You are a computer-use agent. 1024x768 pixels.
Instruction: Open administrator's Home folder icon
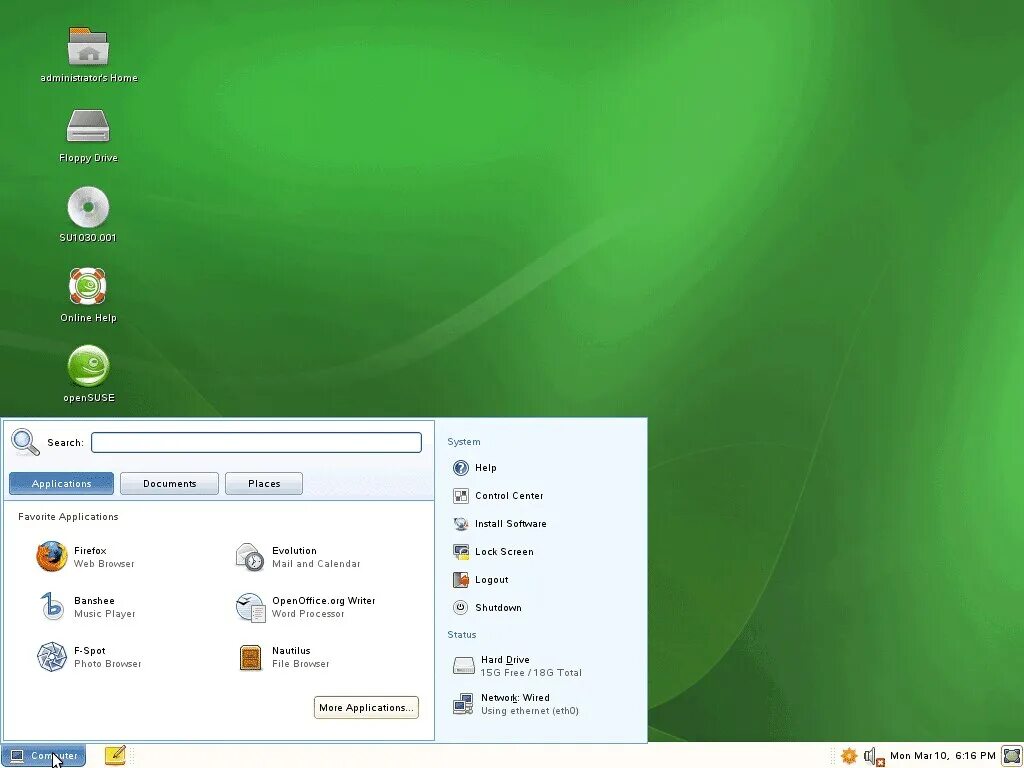point(88,46)
